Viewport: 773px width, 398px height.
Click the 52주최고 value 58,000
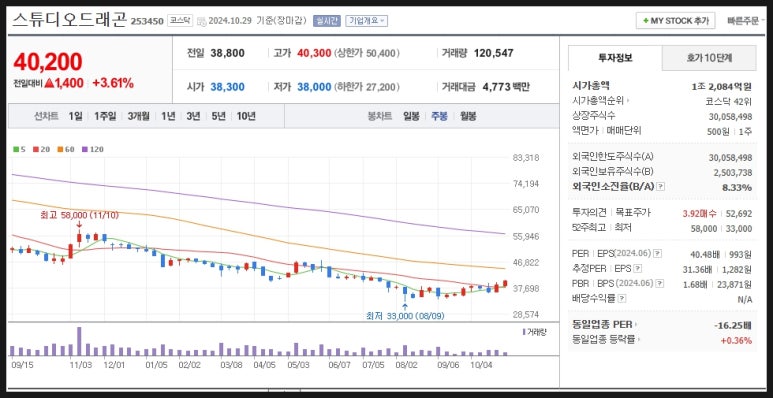tap(703, 228)
